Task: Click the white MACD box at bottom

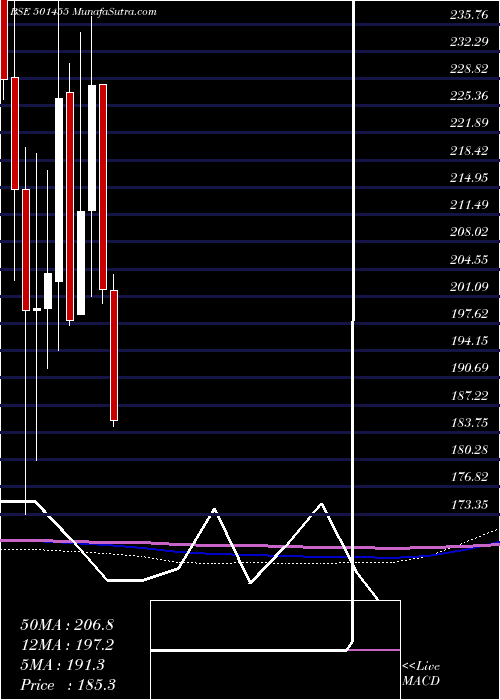Action: (275, 650)
